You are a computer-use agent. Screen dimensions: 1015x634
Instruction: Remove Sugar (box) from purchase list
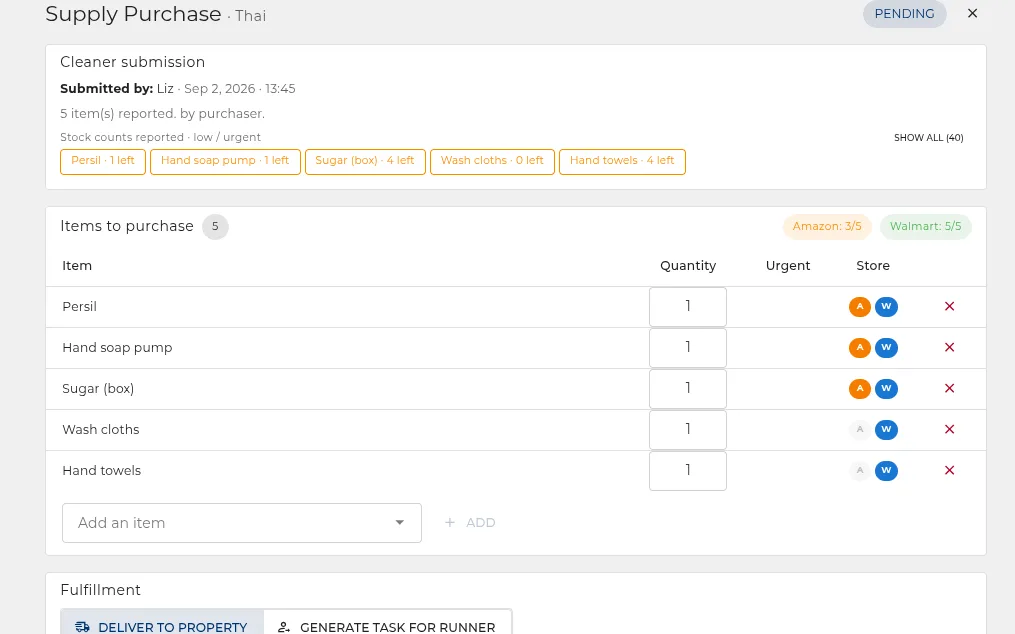[949, 389]
